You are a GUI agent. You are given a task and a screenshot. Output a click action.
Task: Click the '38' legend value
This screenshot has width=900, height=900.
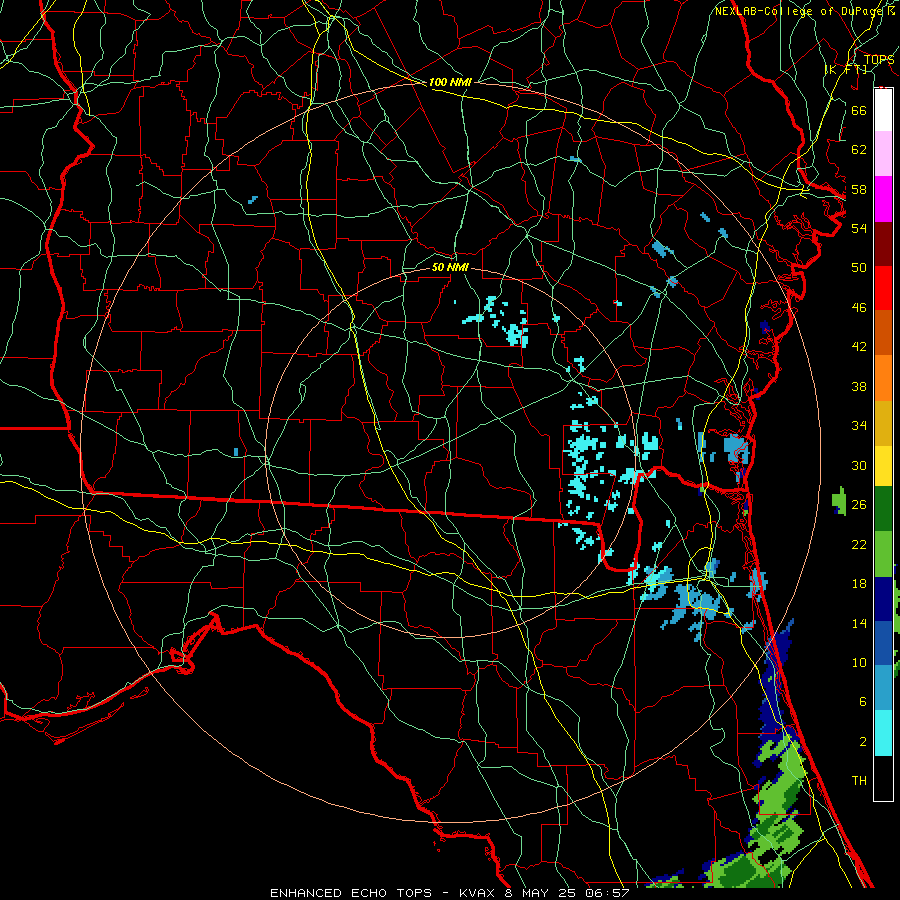859,386
